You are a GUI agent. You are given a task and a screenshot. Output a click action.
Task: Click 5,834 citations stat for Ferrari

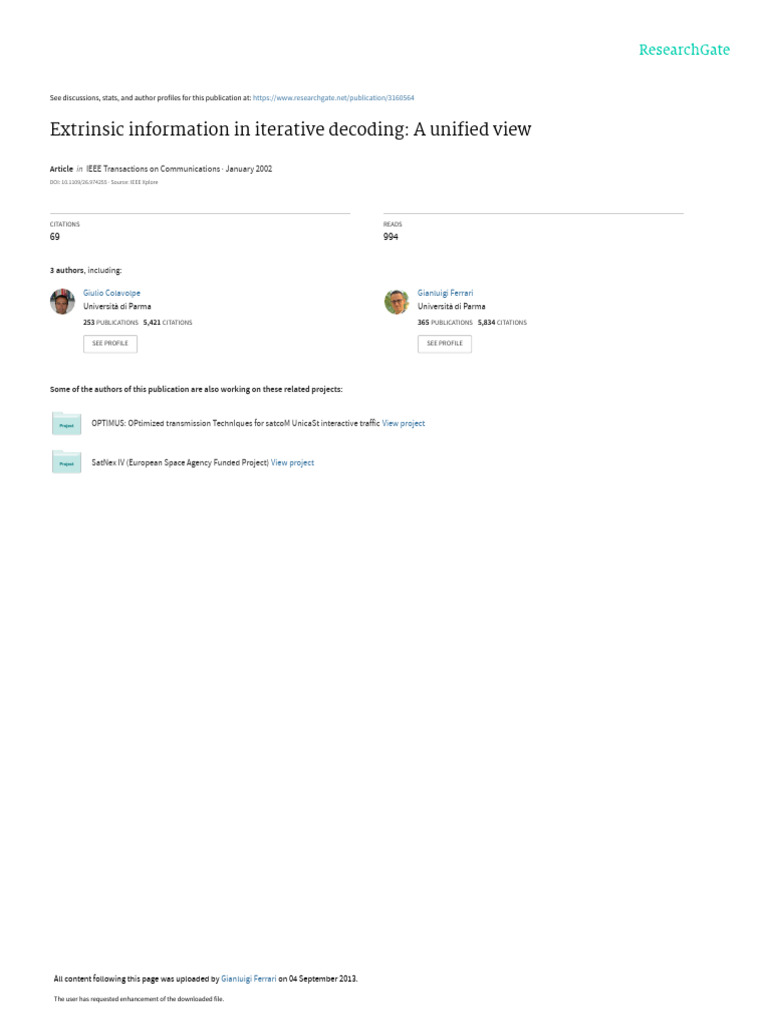[502, 323]
